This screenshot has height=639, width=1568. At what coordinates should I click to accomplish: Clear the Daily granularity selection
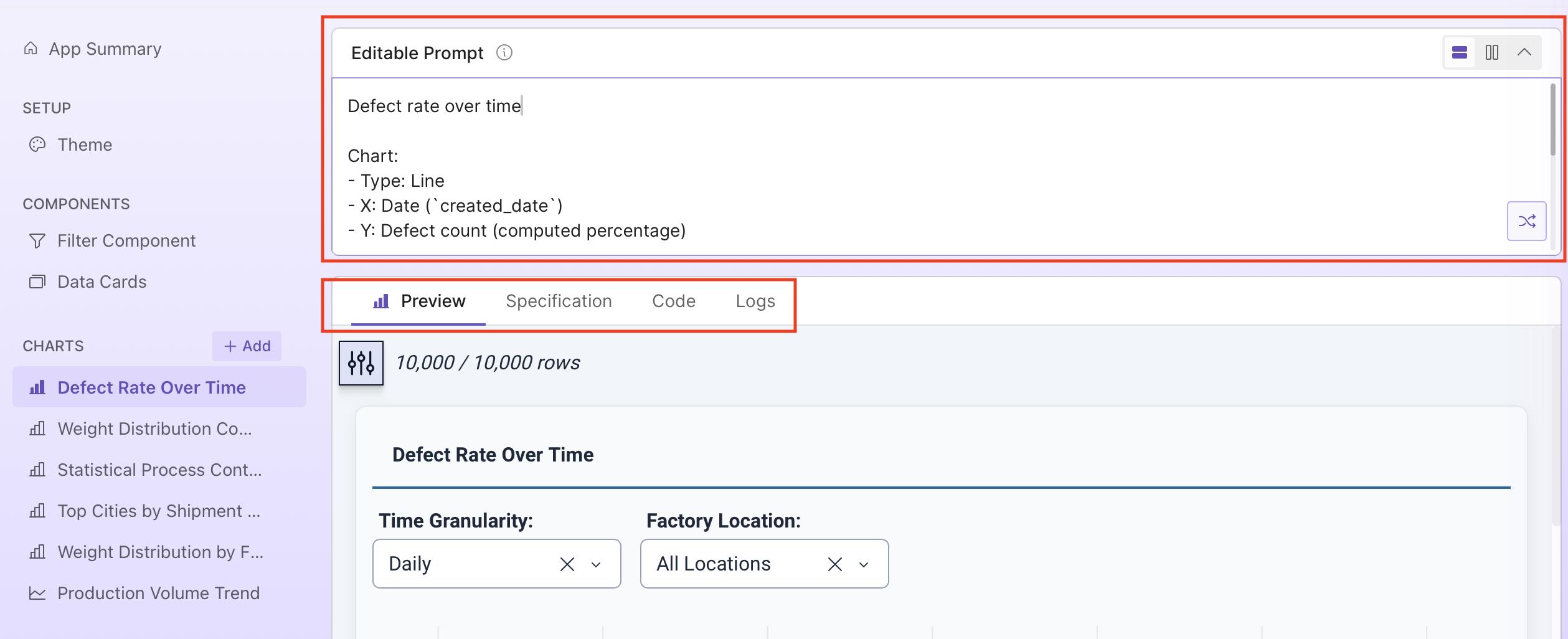point(567,564)
